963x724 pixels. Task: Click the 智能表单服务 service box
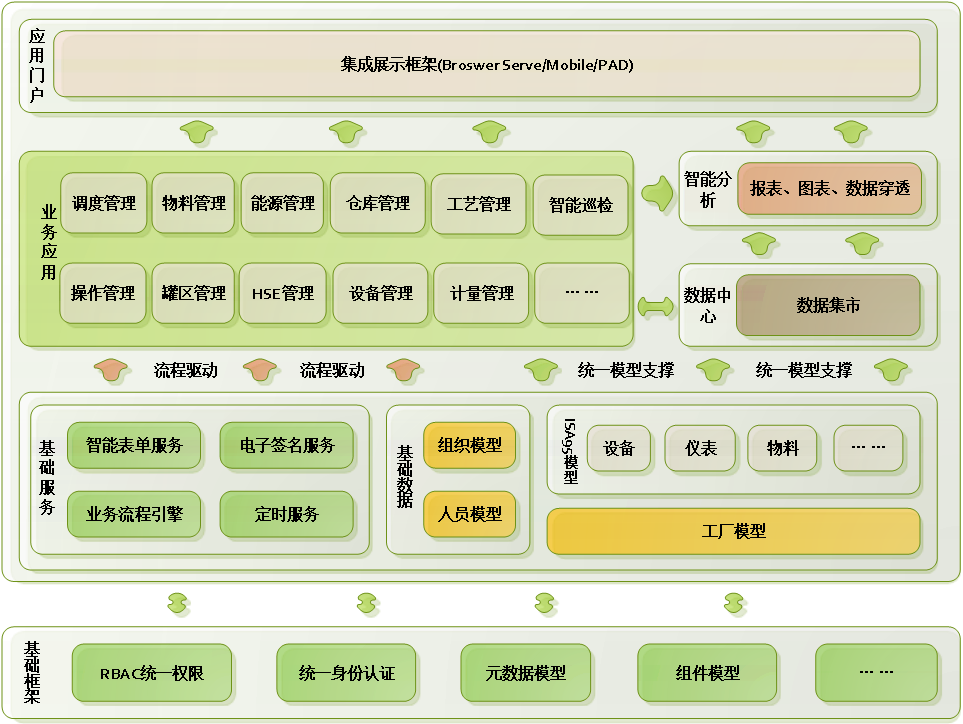(x=135, y=445)
